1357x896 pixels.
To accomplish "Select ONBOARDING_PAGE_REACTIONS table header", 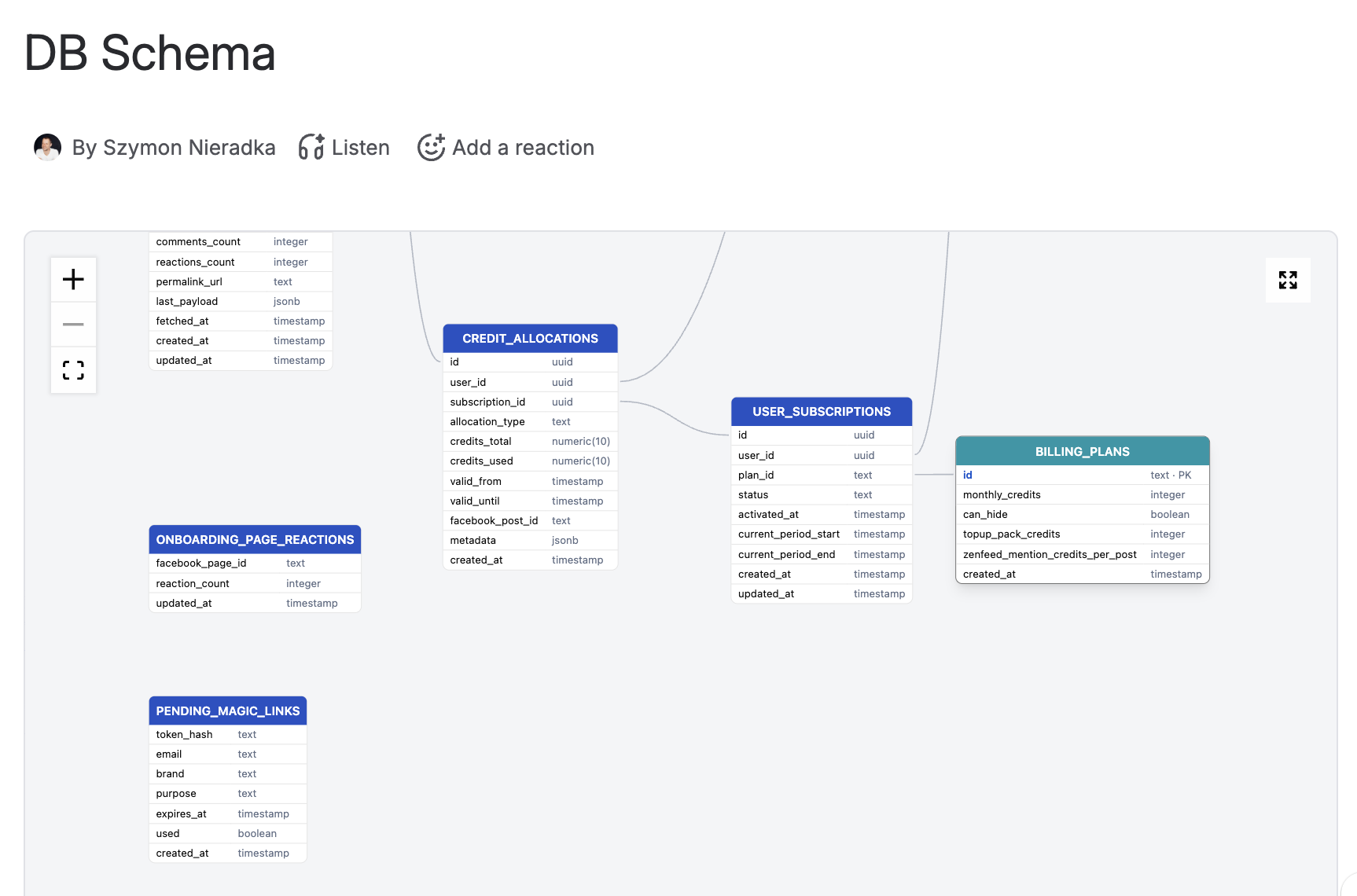I will click(x=255, y=540).
